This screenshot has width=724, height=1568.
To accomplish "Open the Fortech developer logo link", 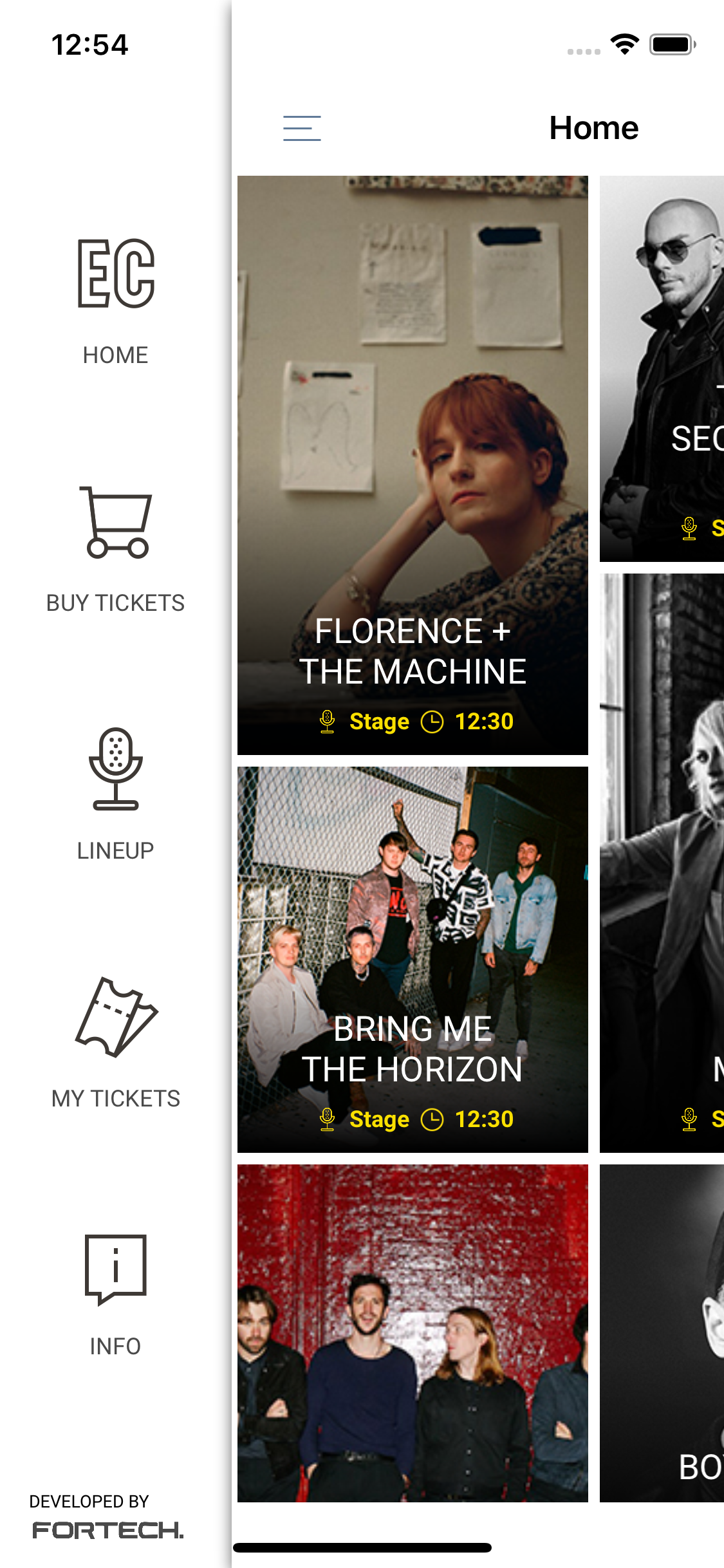I will click(x=108, y=1530).
